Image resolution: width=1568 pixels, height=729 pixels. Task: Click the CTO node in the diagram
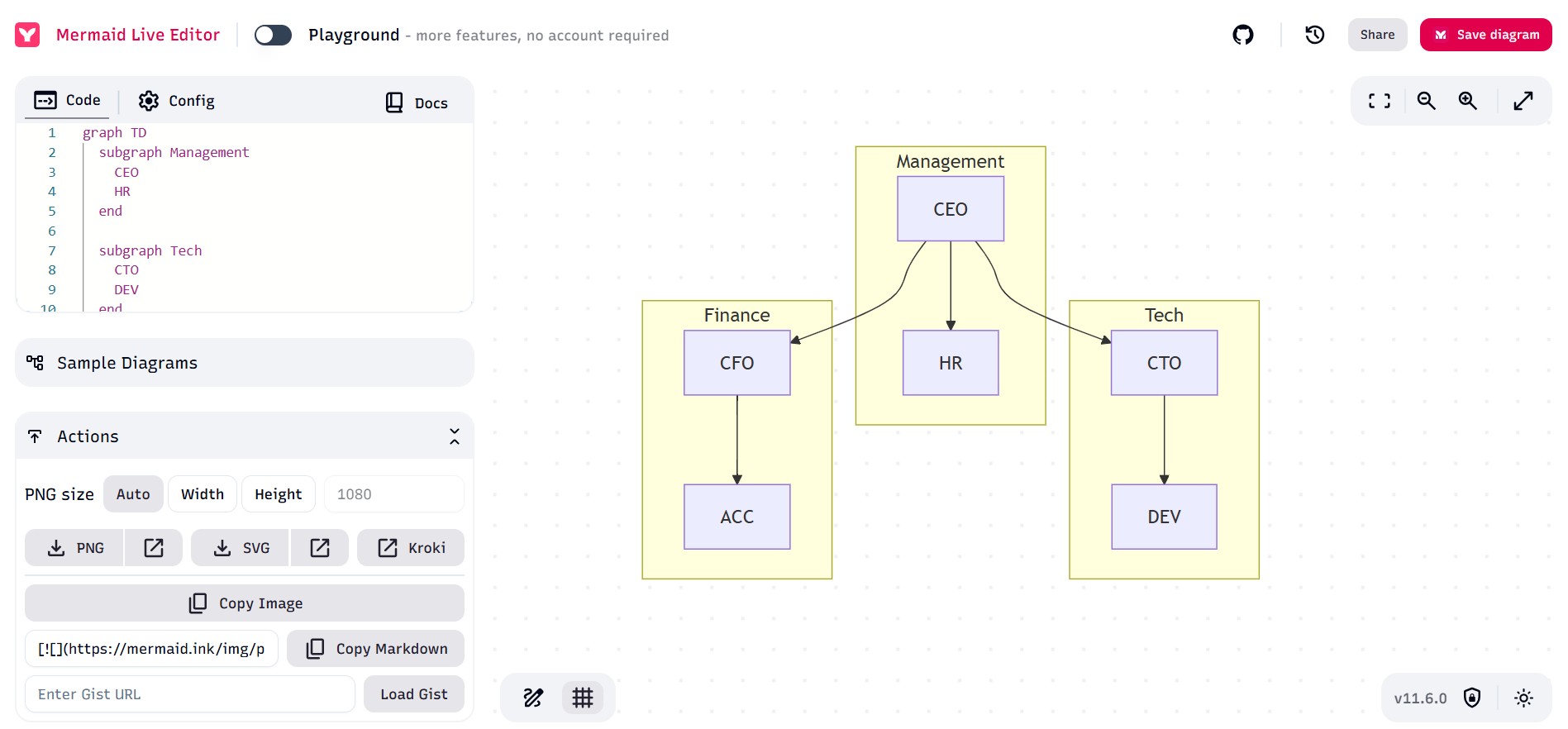1164,363
